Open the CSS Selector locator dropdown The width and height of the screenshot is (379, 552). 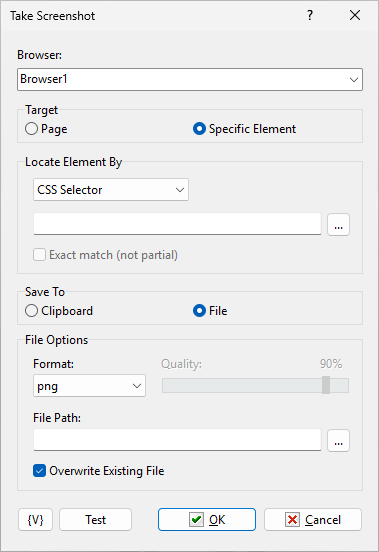111,190
